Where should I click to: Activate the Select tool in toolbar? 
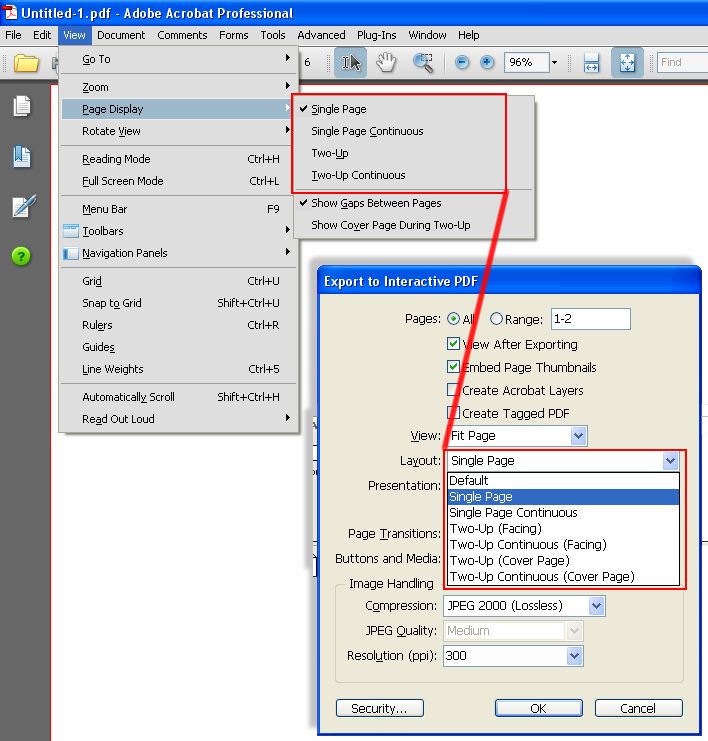coord(350,62)
